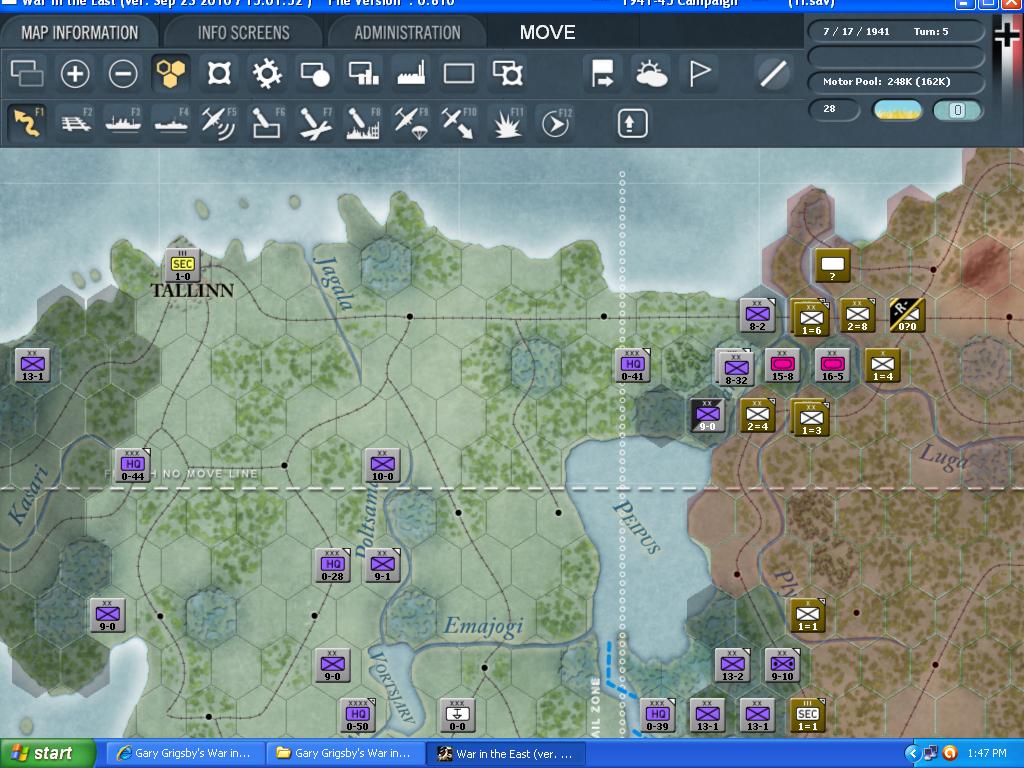Select the F9 air transport parachute icon
This screenshot has height=768, width=1024.
(x=411, y=122)
